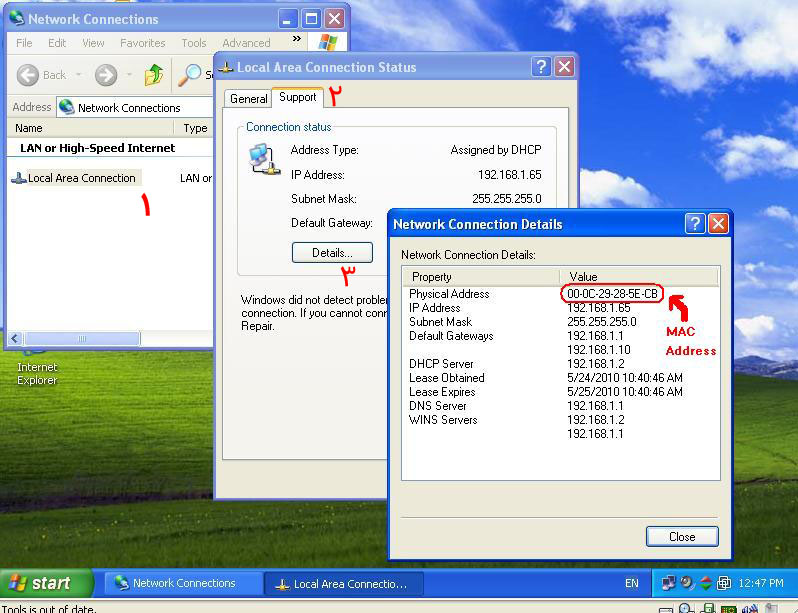Open Forward button history dropdown arrow
The image size is (798, 613).
coord(129,75)
